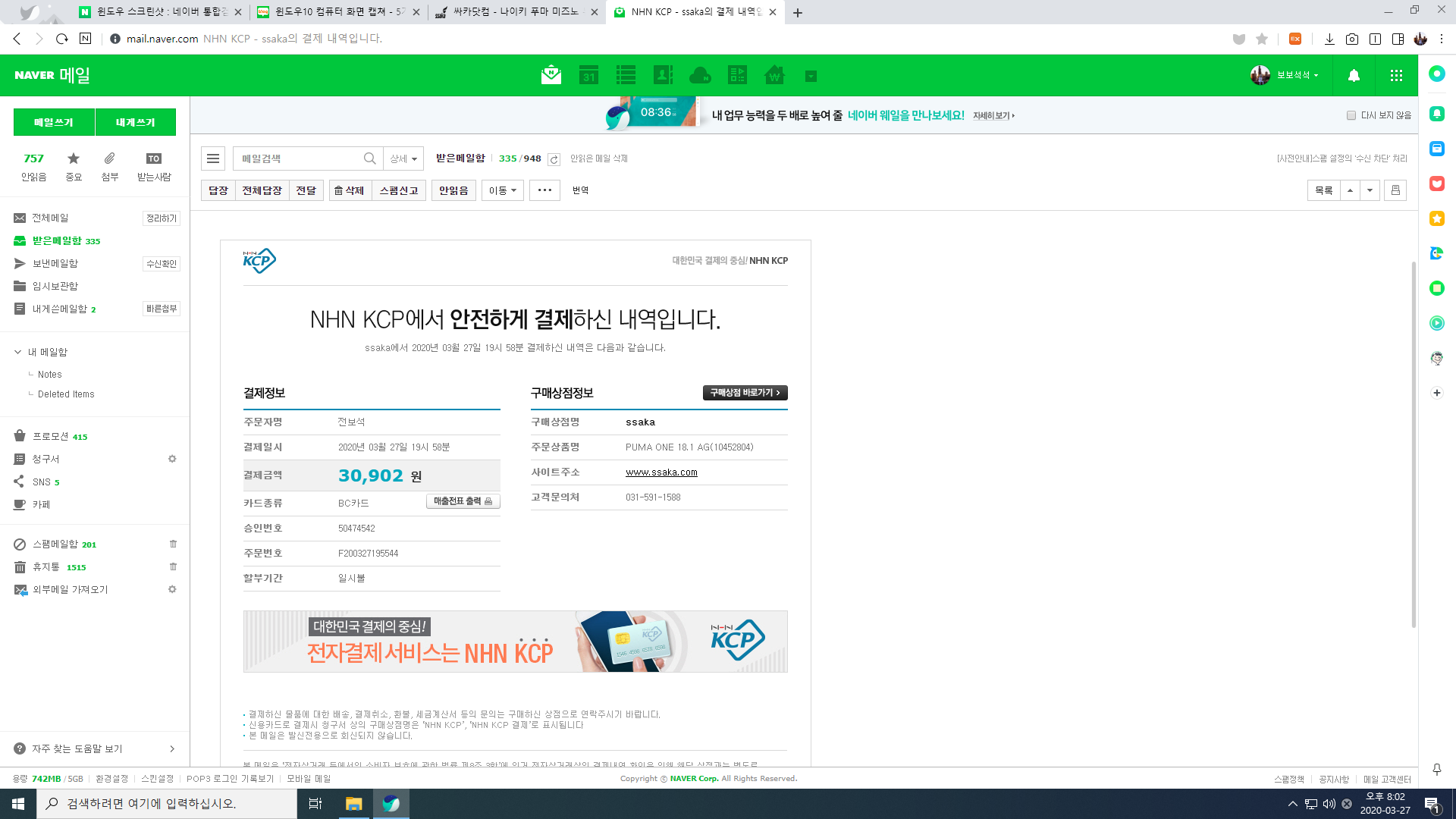Open the list/memo icon in green header
1456x819 pixels.
pyautogui.click(x=626, y=75)
